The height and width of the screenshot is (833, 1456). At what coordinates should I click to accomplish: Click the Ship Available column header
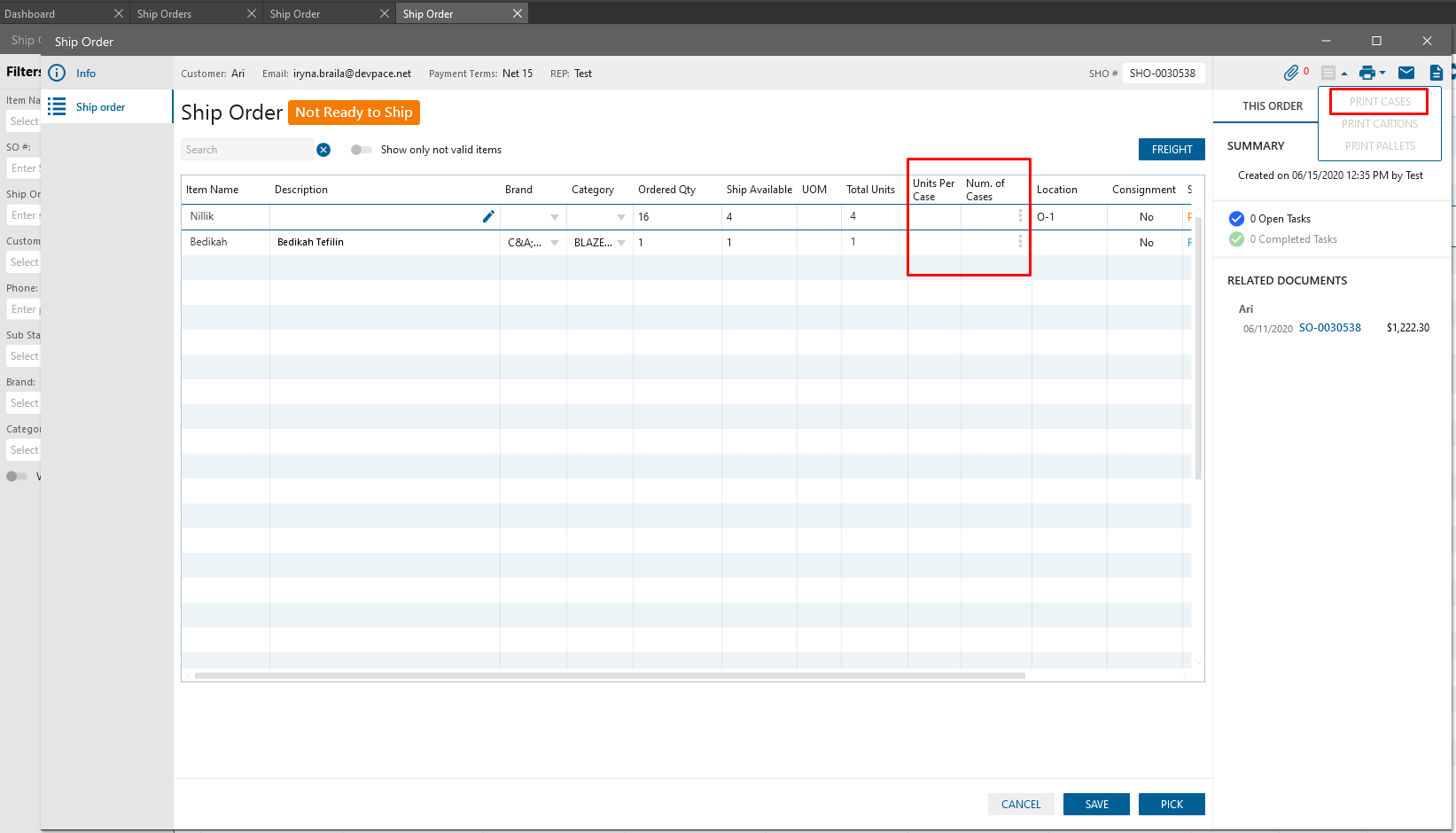tap(759, 190)
